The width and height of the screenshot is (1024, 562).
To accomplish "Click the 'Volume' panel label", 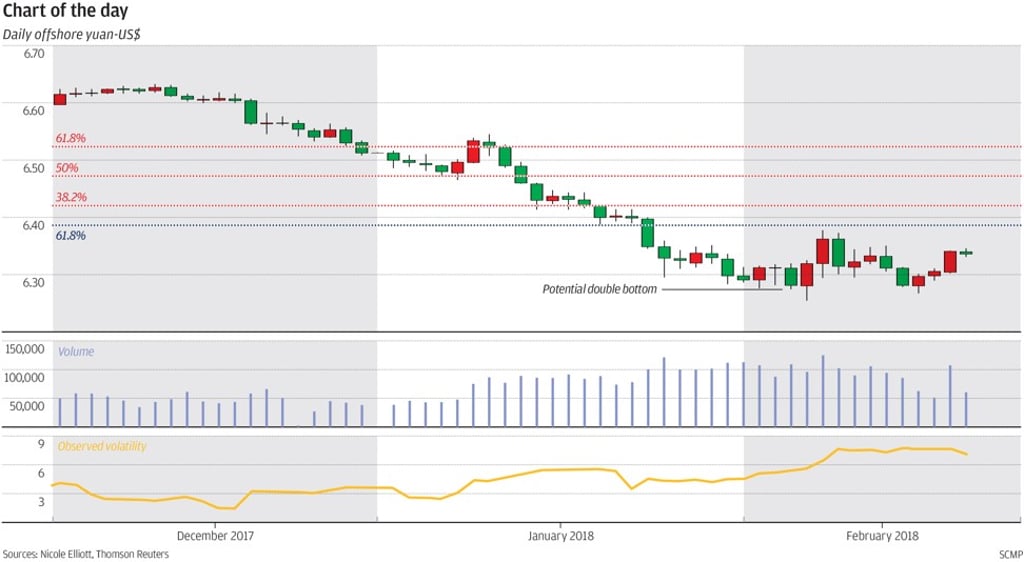I will 76,352.
